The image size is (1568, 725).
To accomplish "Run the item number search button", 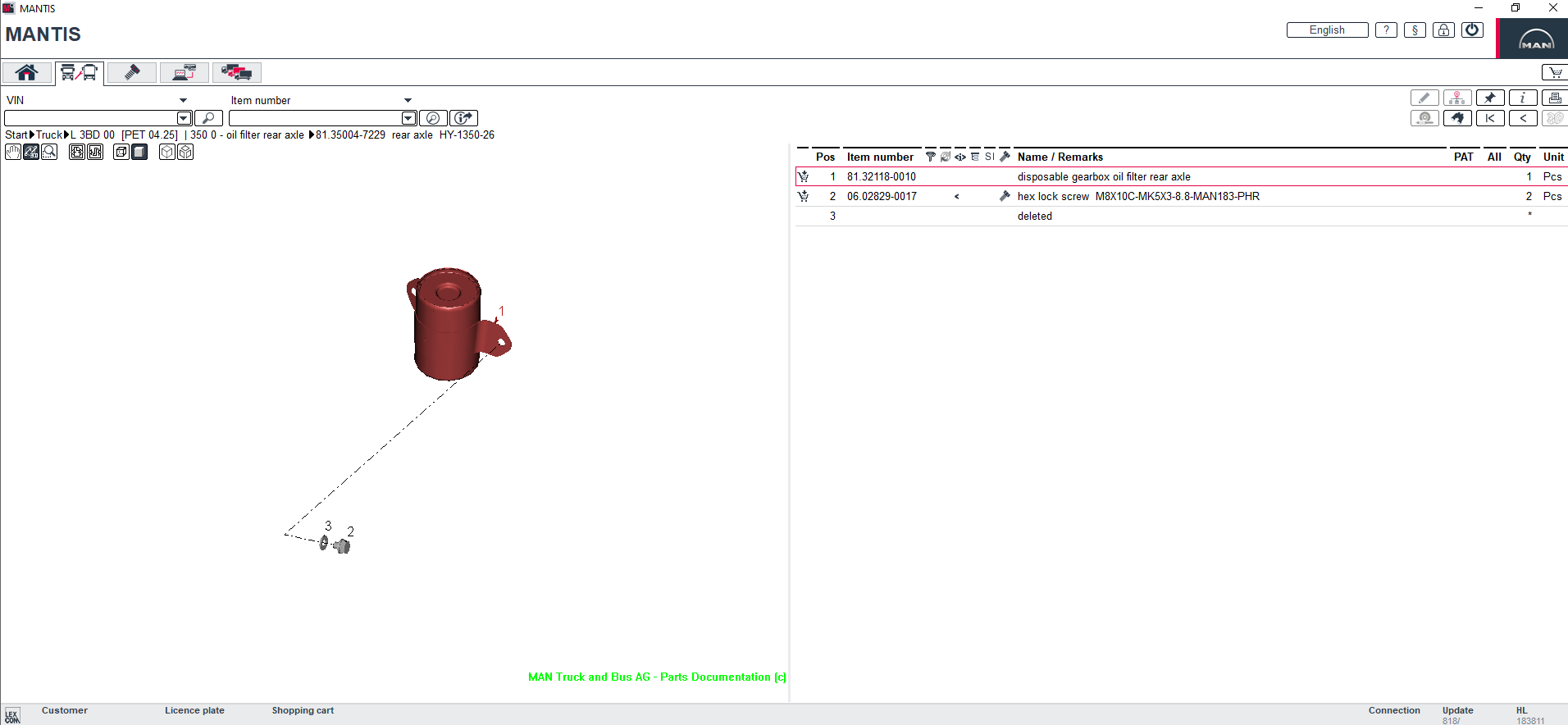I will (433, 118).
